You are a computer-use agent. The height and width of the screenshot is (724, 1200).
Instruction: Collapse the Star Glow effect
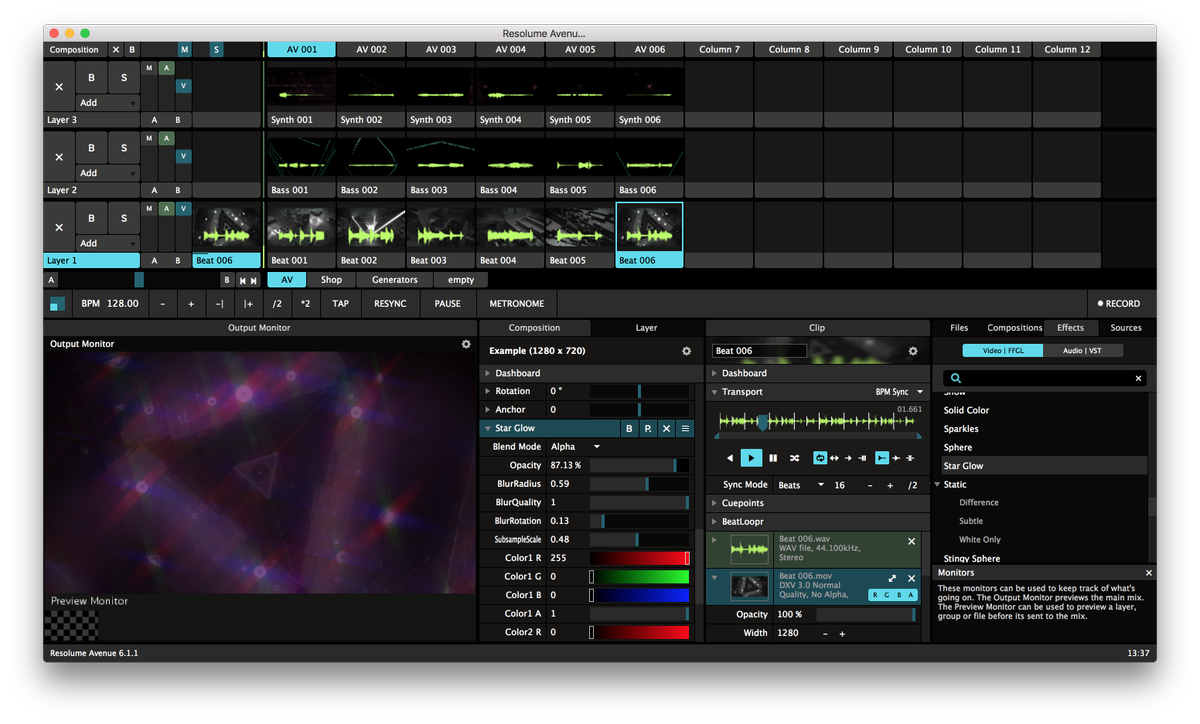point(488,428)
